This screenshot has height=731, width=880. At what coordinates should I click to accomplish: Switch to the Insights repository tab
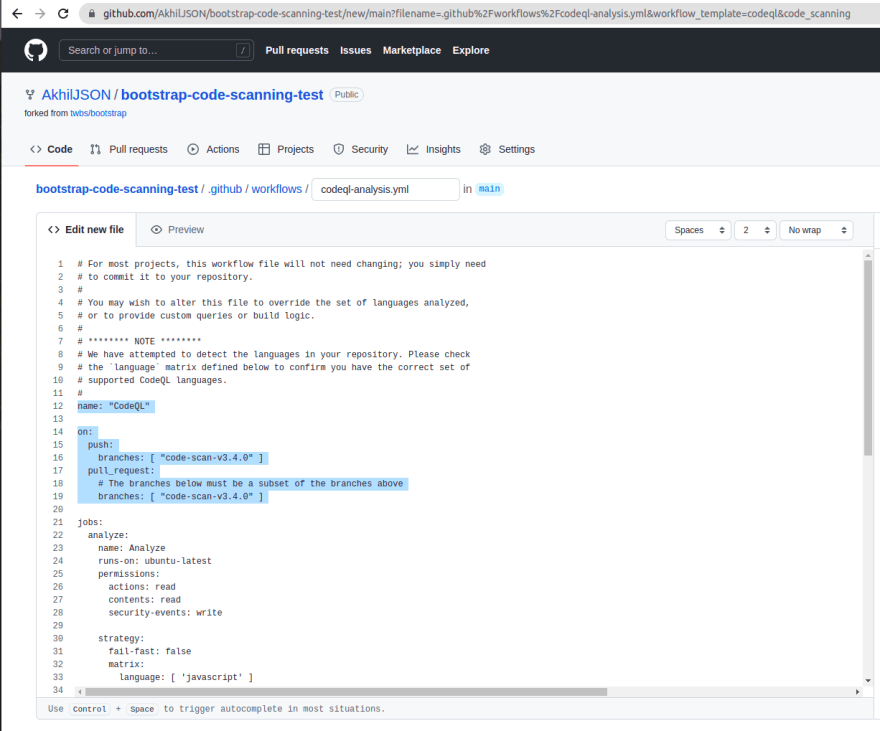pos(433,149)
